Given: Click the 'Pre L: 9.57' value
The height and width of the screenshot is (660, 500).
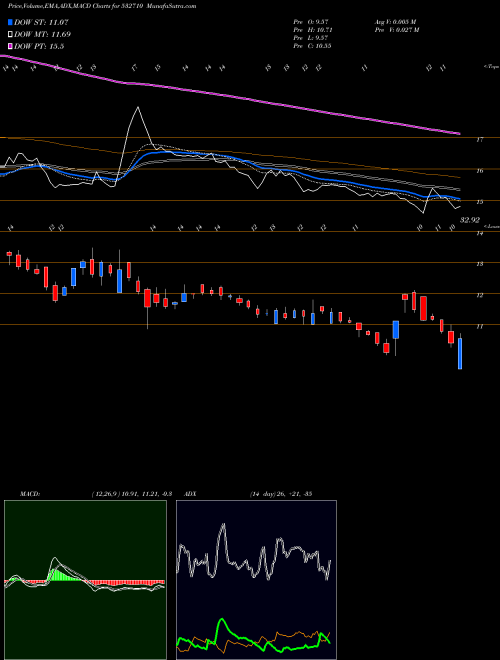Looking at the screenshot, I should click(311, 37).
